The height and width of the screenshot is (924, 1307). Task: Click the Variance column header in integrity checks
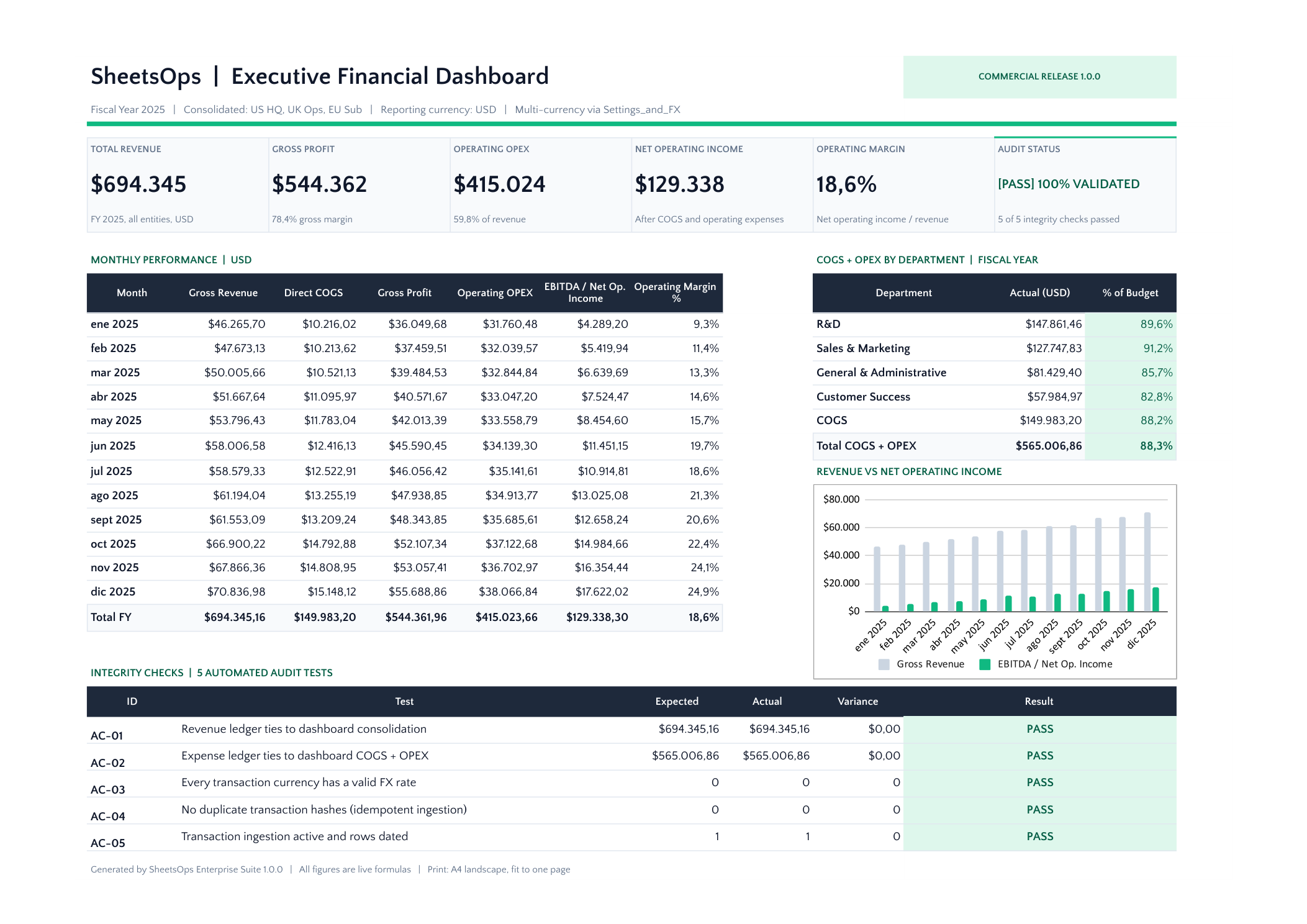pos(857,701)
